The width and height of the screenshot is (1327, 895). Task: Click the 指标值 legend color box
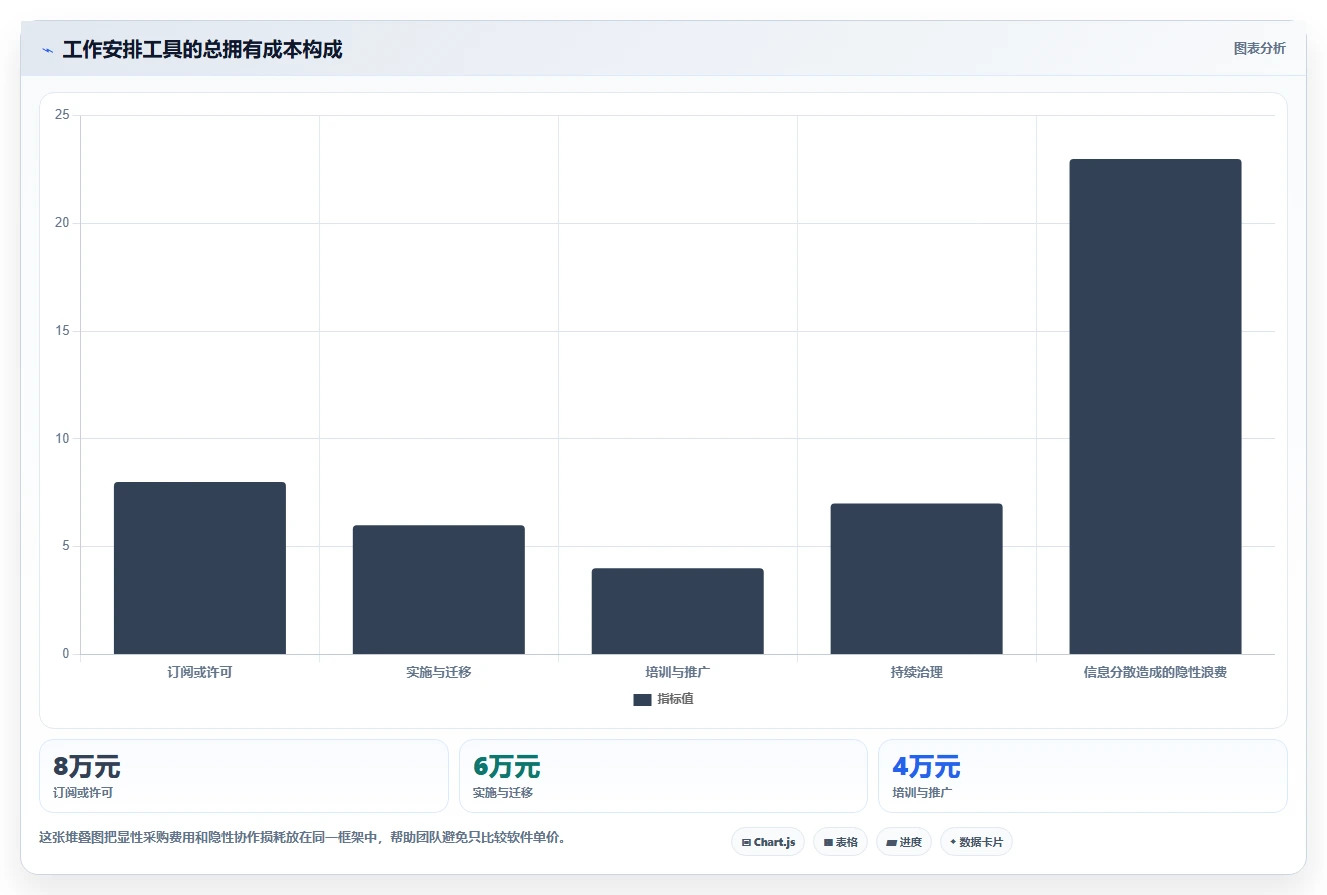642,699
